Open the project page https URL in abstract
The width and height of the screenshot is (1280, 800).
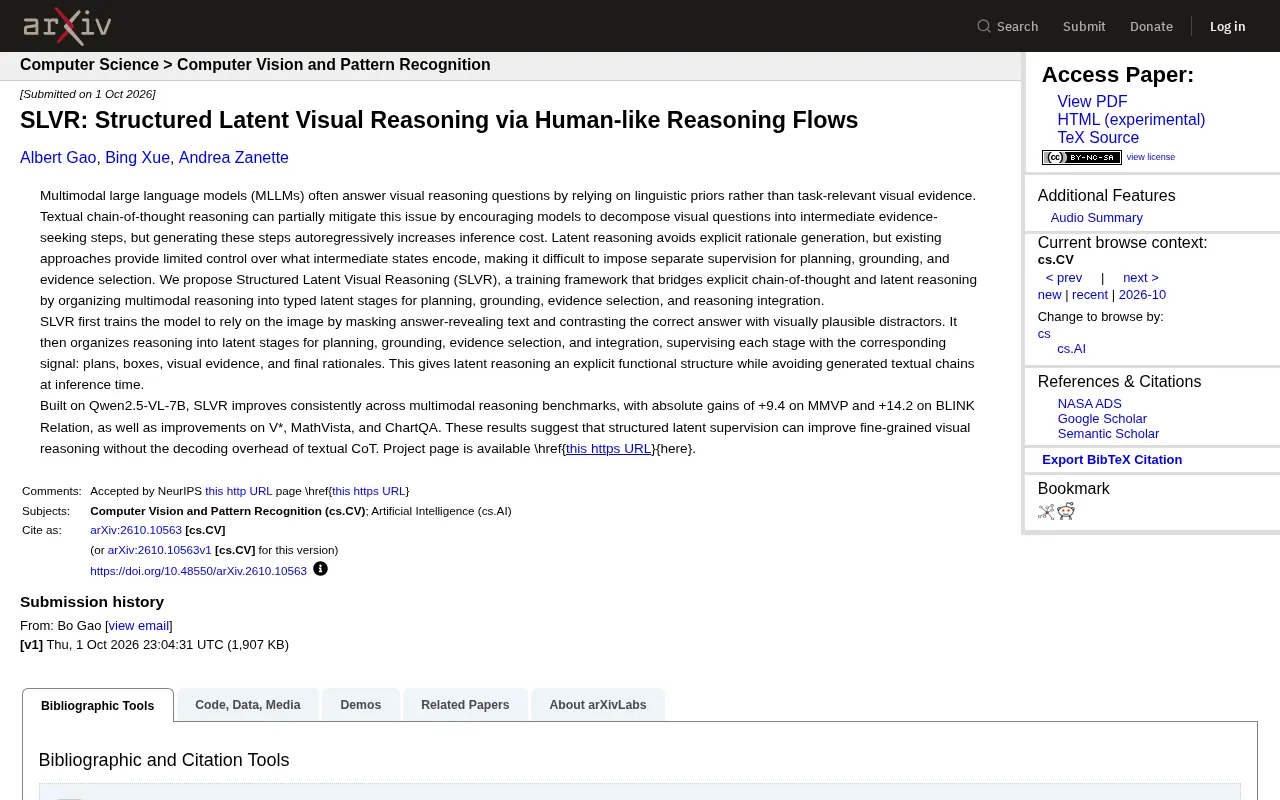point(609,449)
